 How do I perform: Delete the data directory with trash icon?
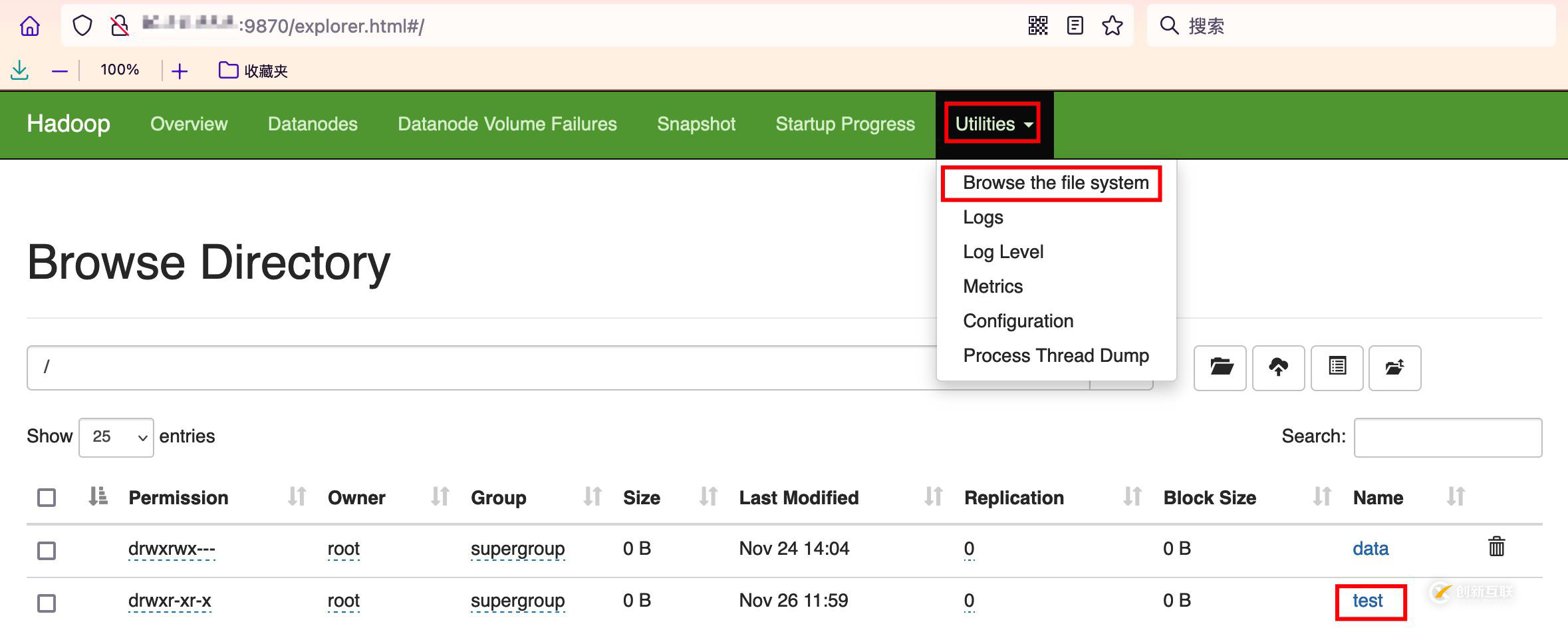point(1496,547)
